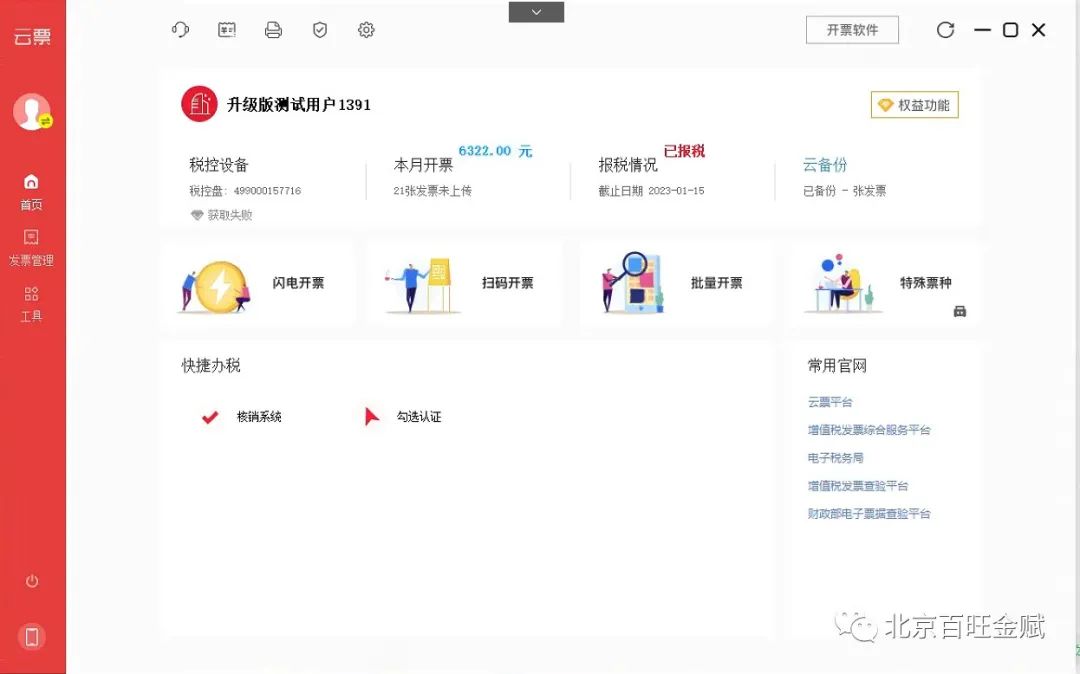Expand the top center dropdown arrow

(x=536, y=12)
